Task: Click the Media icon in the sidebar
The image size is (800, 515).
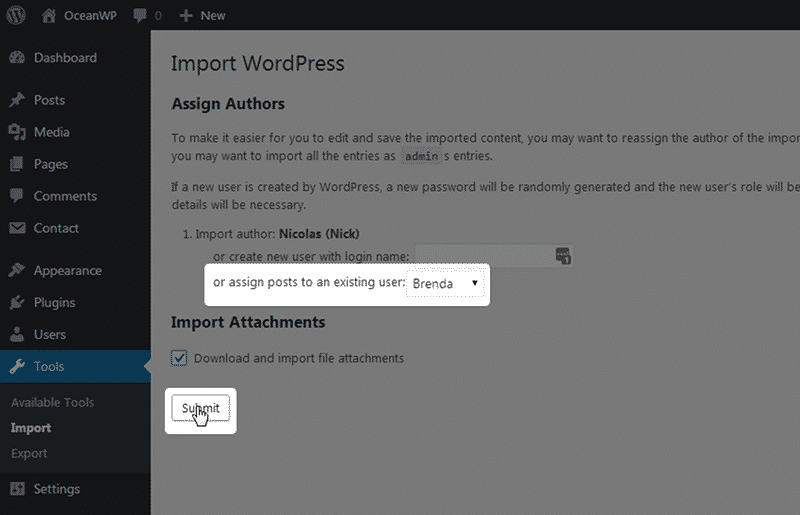Action: point(17,132)
